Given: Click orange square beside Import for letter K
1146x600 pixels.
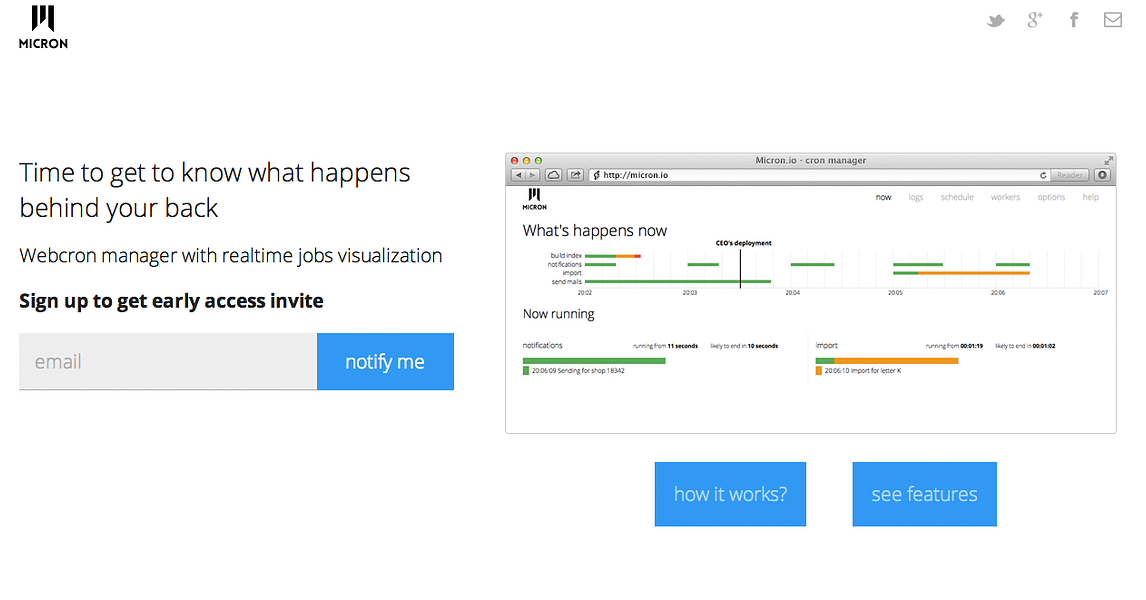Looking at the screenshot, I should click(819, 371).
